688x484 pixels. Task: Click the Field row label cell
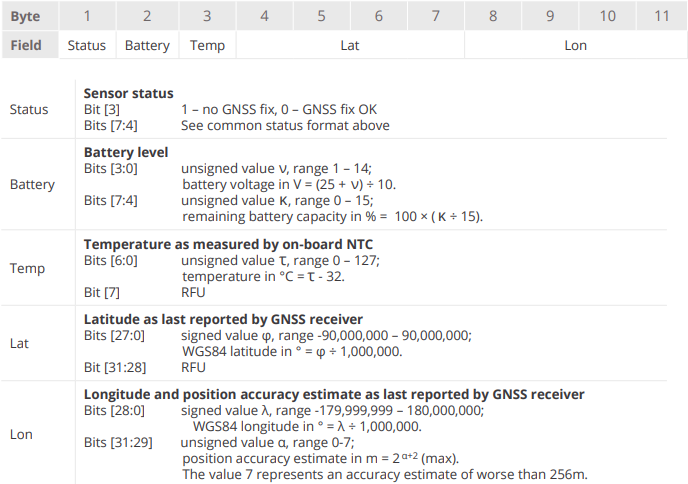pyautogui.click(x=26, y=45)
